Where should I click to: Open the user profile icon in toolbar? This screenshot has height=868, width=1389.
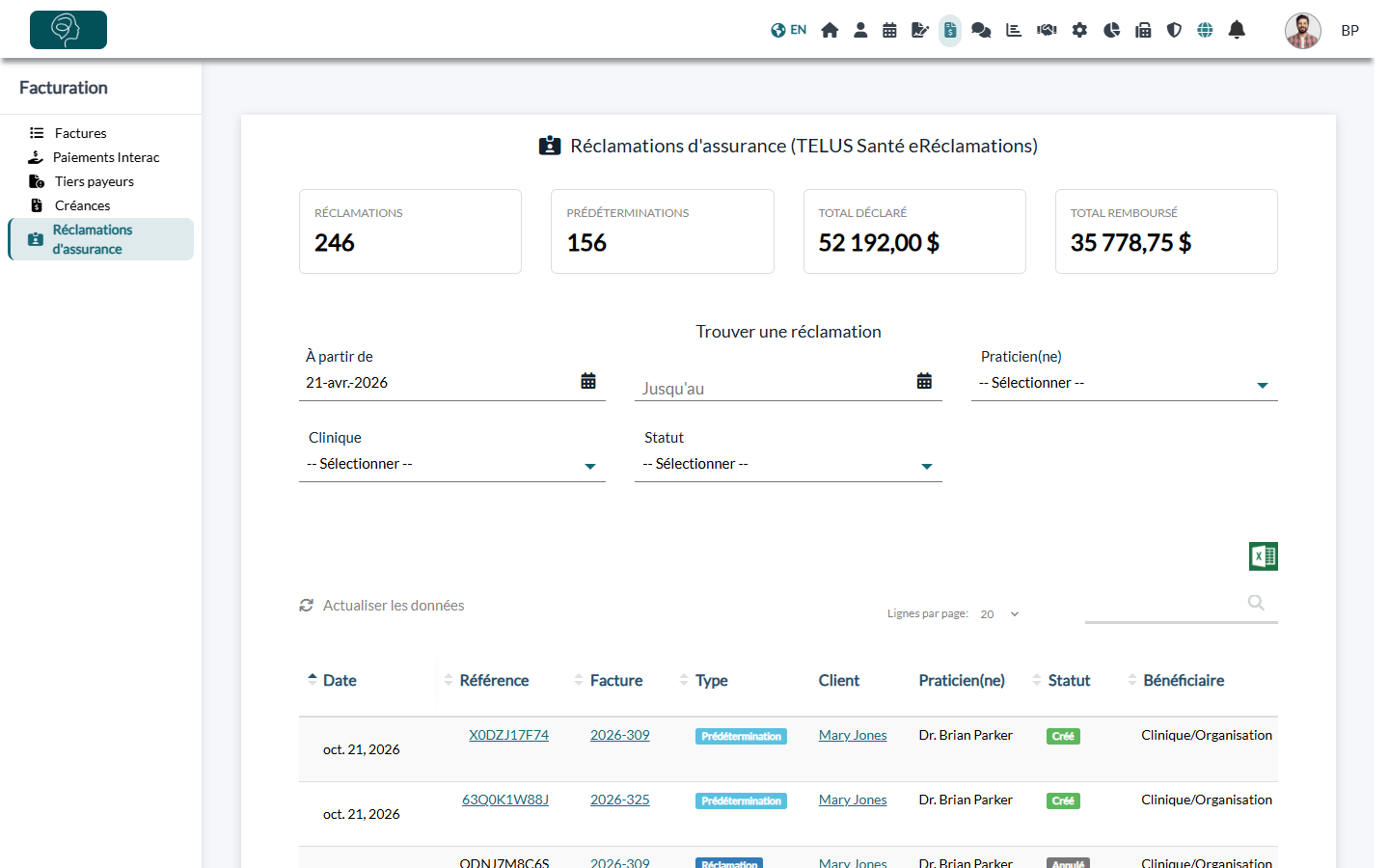click(860, 30)
